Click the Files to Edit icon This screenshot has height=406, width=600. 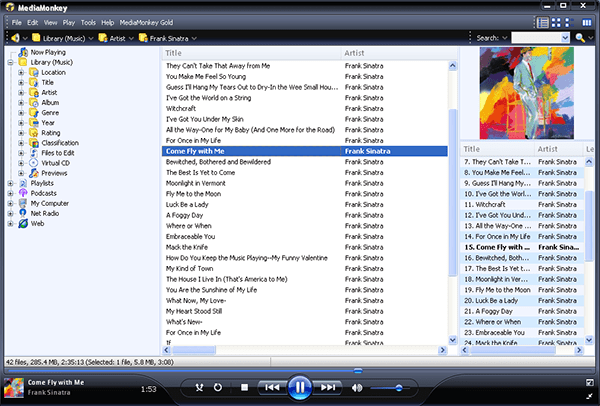[34, 153]
